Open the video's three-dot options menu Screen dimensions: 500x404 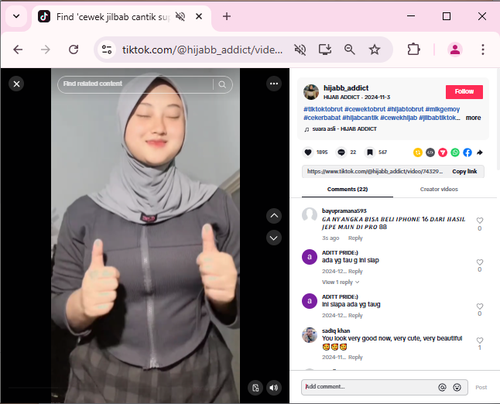(x=274, y=83)
